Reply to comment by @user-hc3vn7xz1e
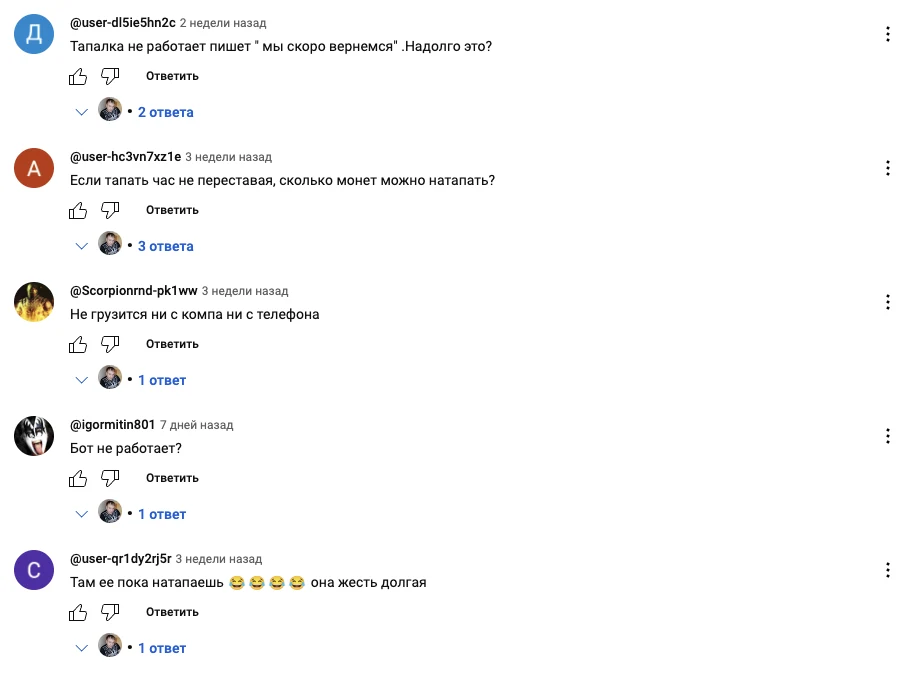 click(x=172, y=210)
